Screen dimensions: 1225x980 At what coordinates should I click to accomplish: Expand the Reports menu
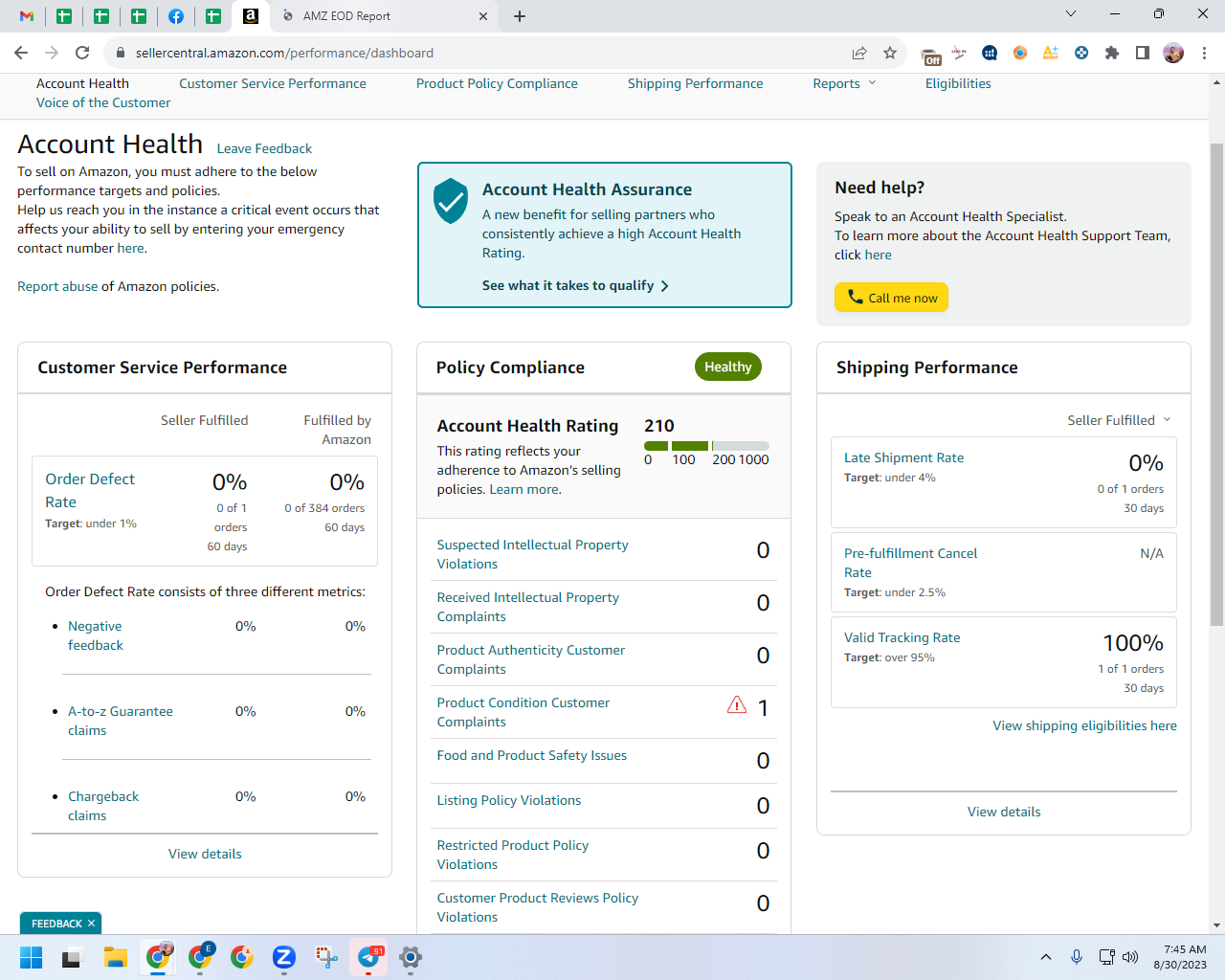pyautogui.click(x=844, y=84)
